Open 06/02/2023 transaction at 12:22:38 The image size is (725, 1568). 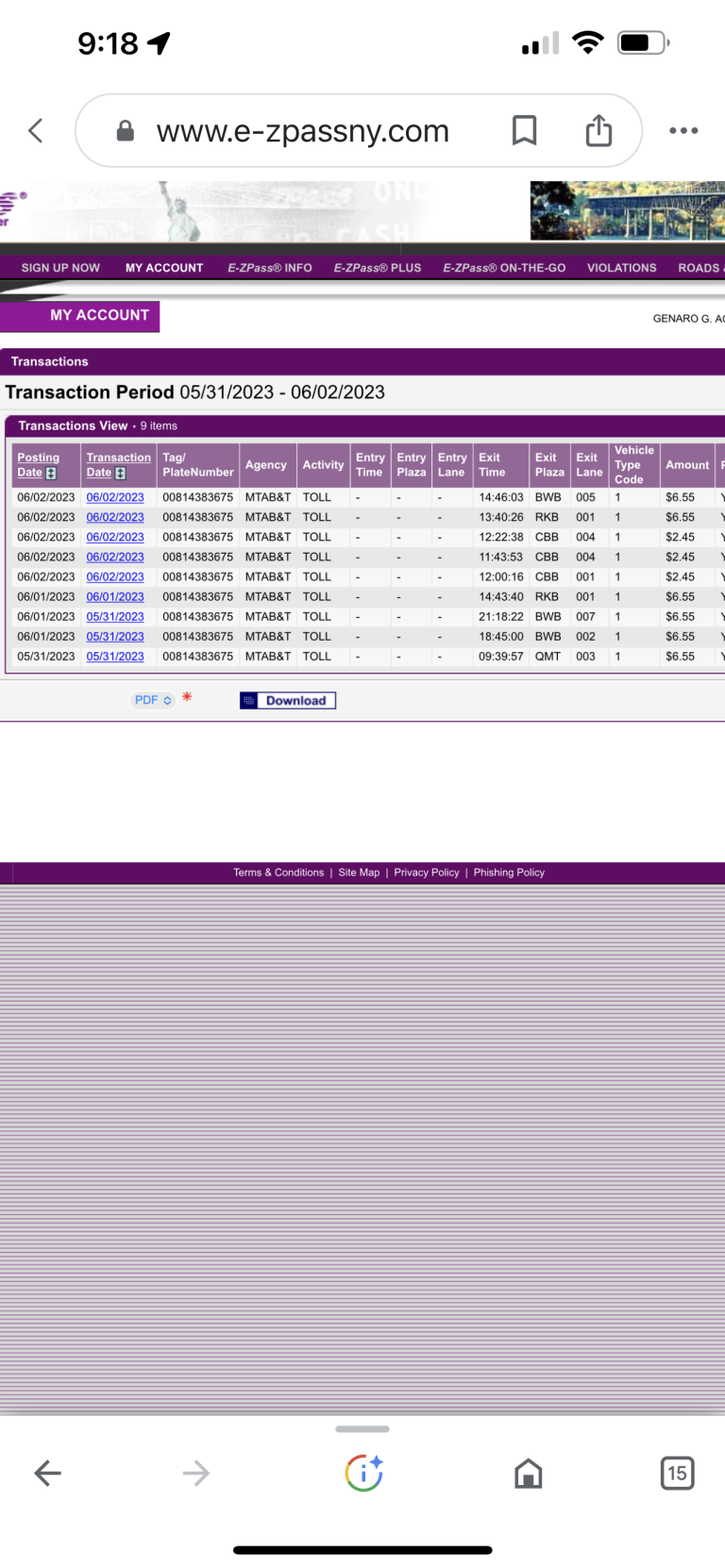pos(115,537)
